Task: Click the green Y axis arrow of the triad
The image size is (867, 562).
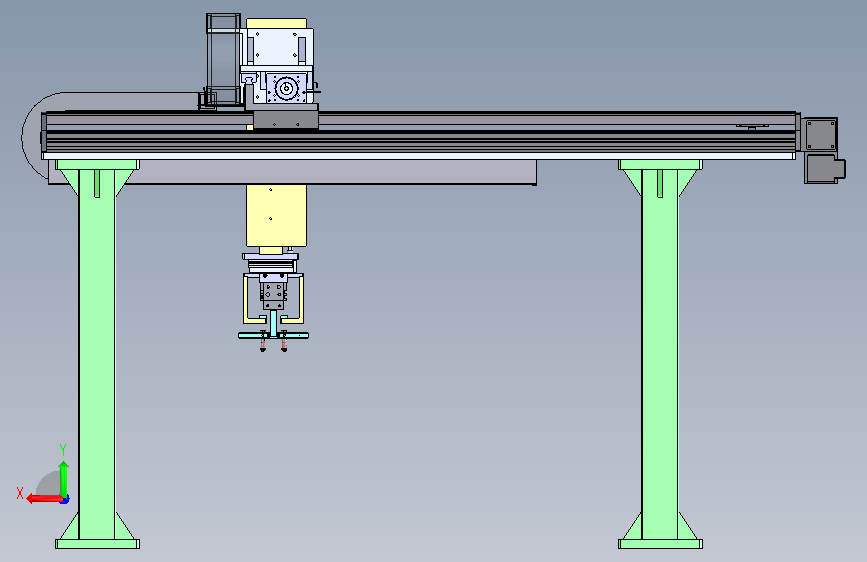Action: 64,478
